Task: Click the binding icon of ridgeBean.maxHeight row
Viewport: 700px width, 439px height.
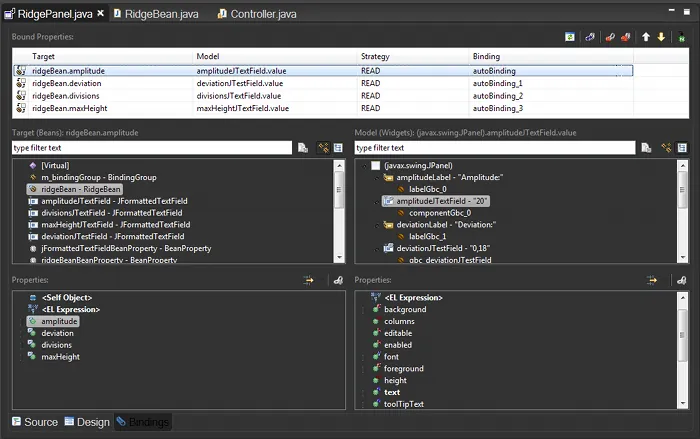Action: 21,108
